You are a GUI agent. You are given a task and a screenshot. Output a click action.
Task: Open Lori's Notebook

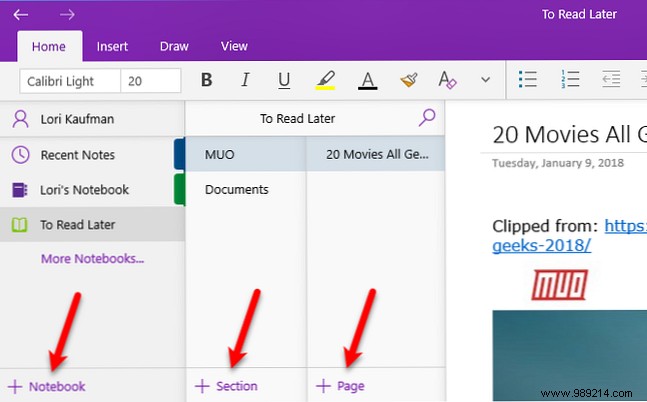pos(87,190)
